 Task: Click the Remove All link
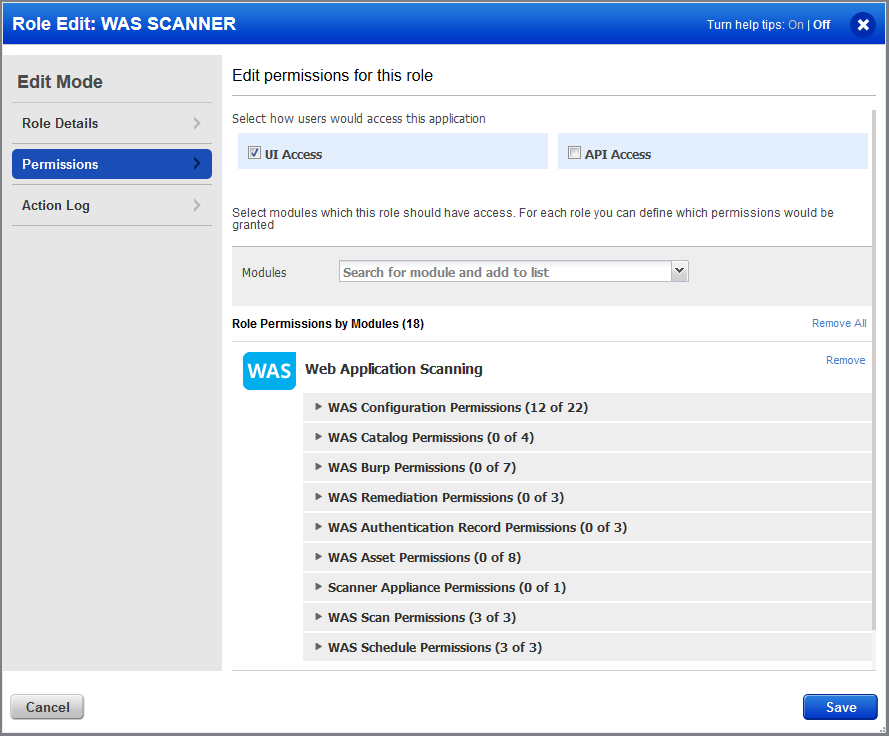click(x=839, y=323)
